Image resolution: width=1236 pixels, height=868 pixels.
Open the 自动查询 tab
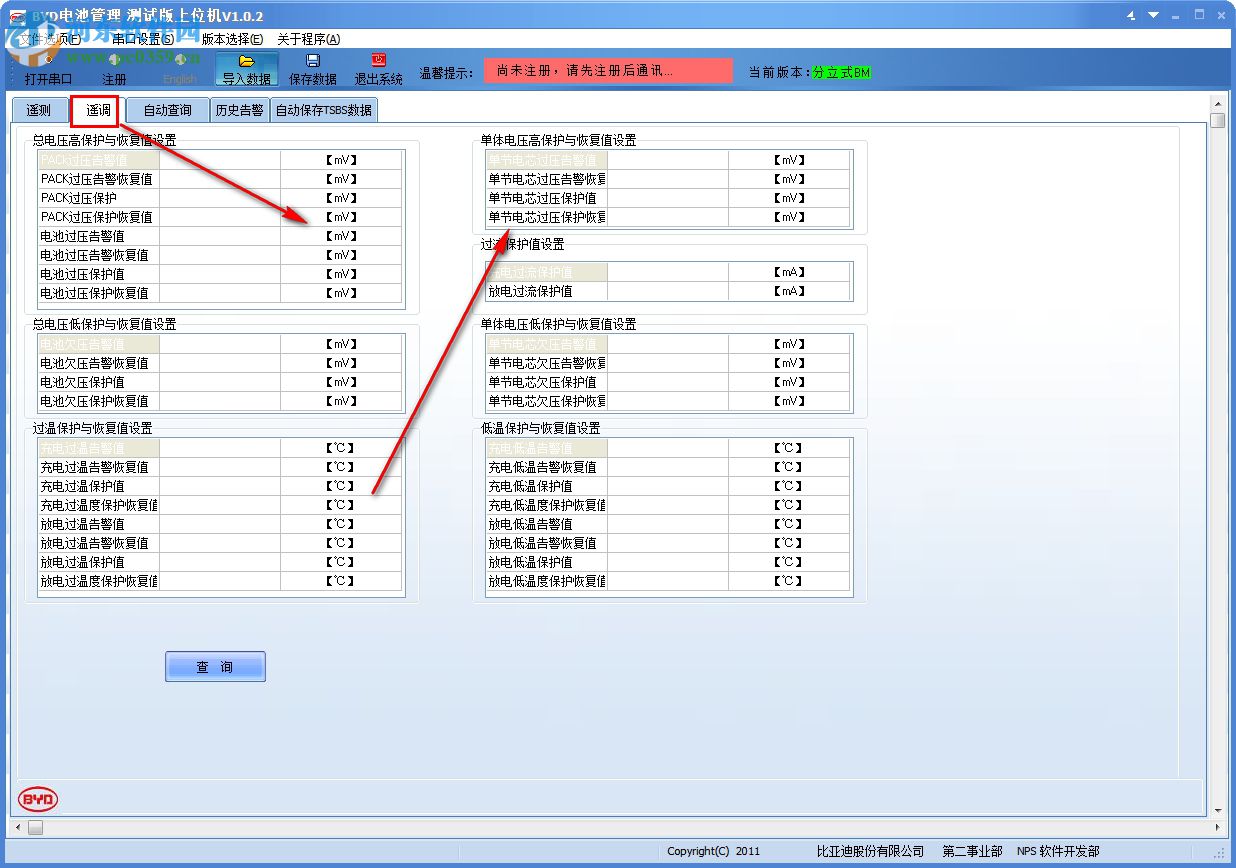click(167, 110)
